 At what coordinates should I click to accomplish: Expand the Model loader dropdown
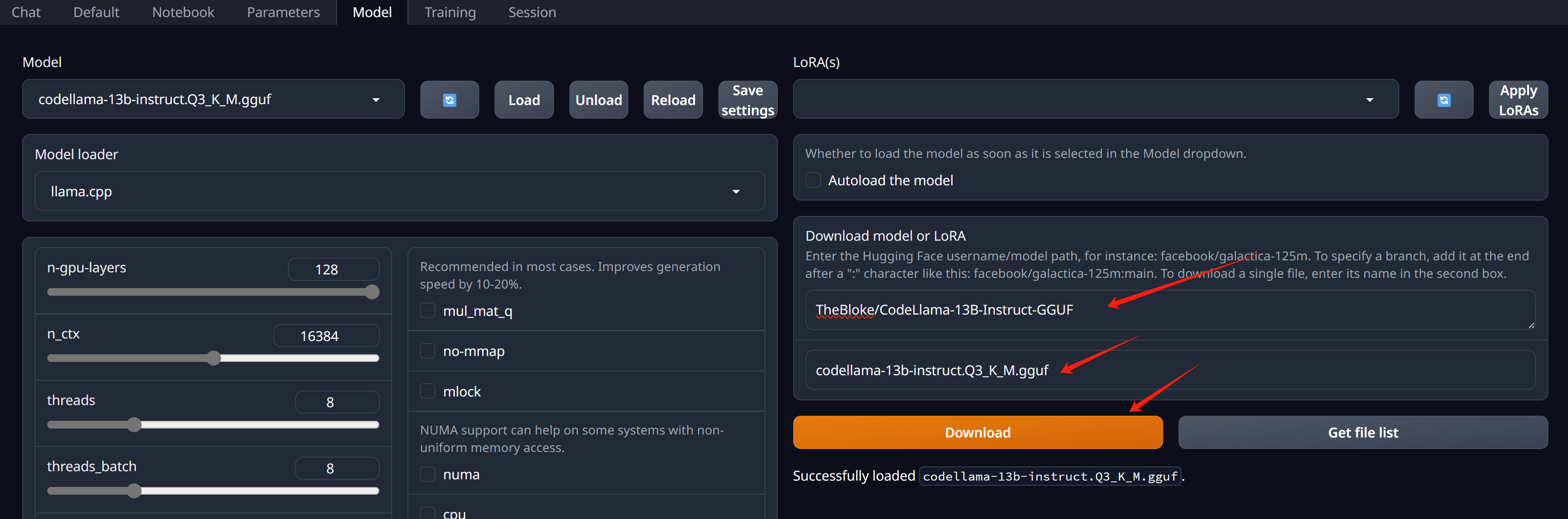point(399,191)
